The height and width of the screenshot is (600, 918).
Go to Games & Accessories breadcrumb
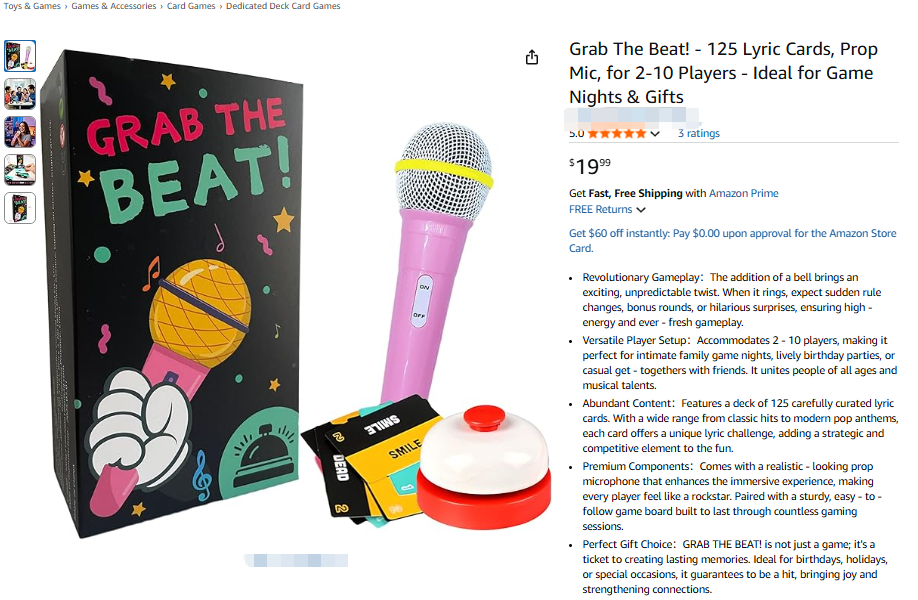click(113, 6)
